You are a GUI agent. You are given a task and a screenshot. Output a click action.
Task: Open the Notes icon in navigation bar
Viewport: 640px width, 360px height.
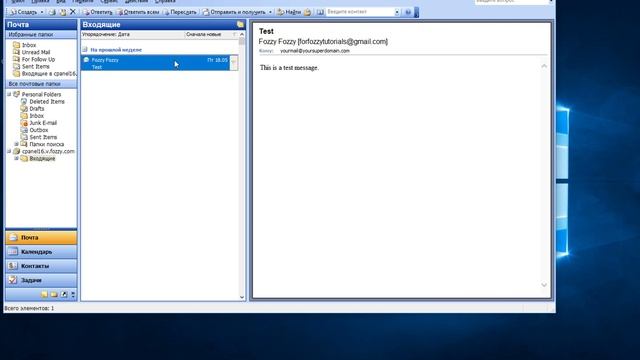point(44,294)
